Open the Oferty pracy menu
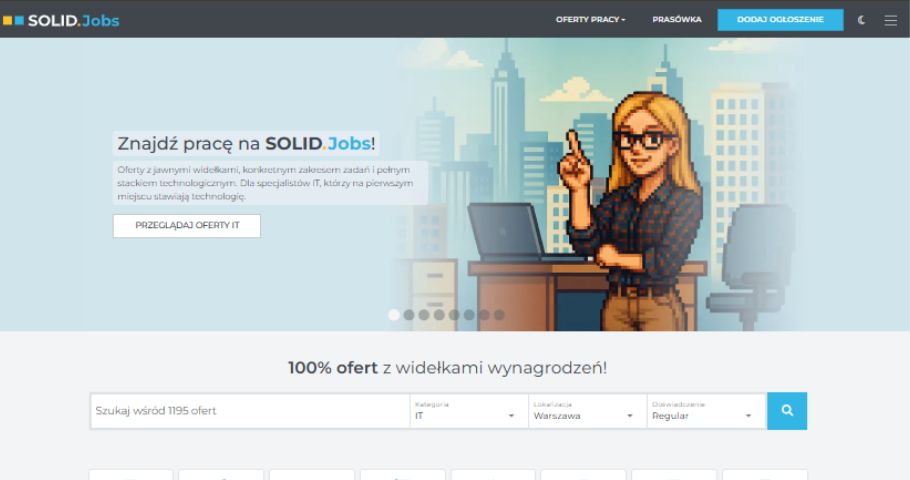 (590, 20)
